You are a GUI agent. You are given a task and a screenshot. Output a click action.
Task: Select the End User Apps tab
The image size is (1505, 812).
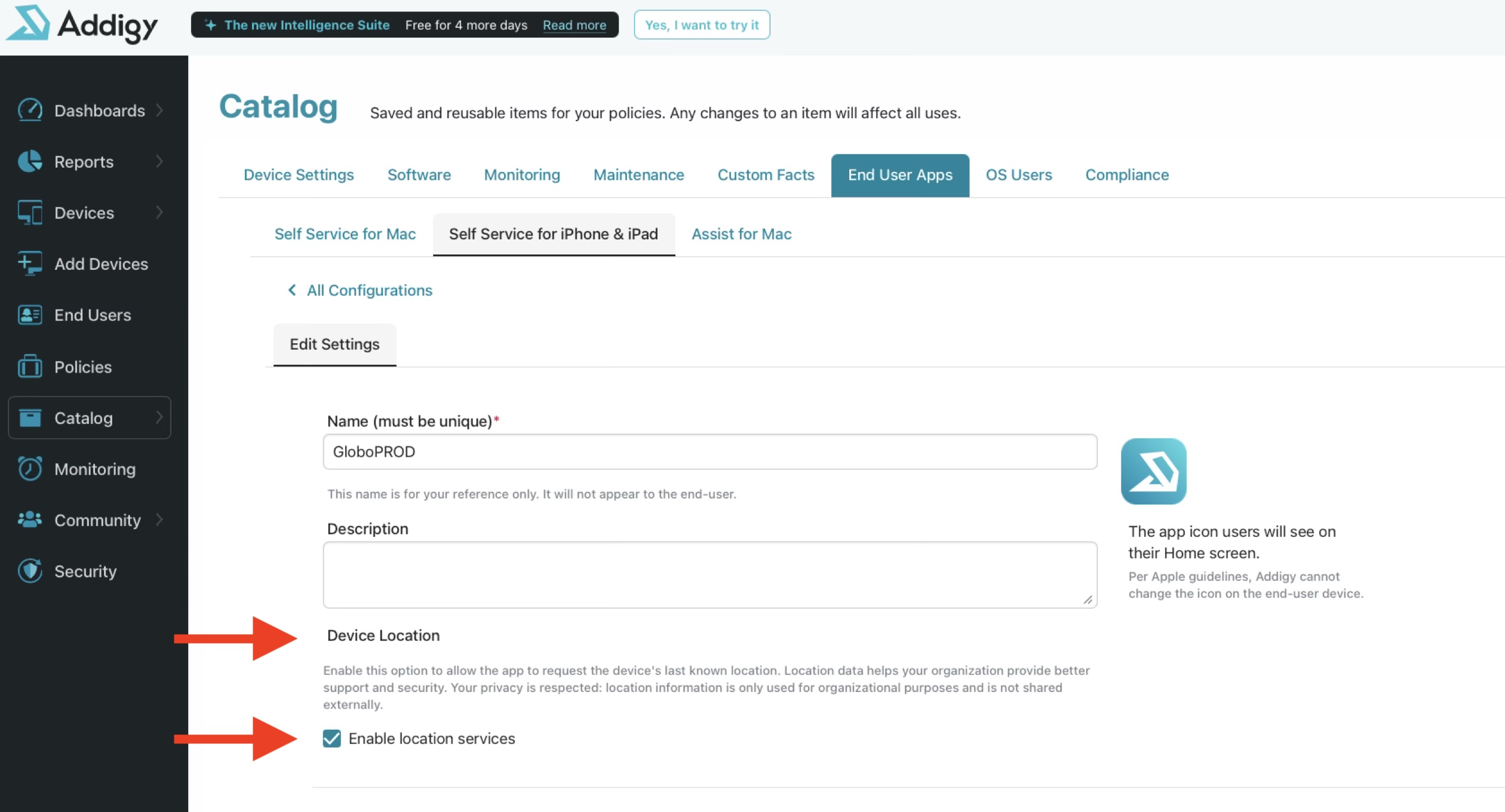pyautogui.click(x=900, y=175)
